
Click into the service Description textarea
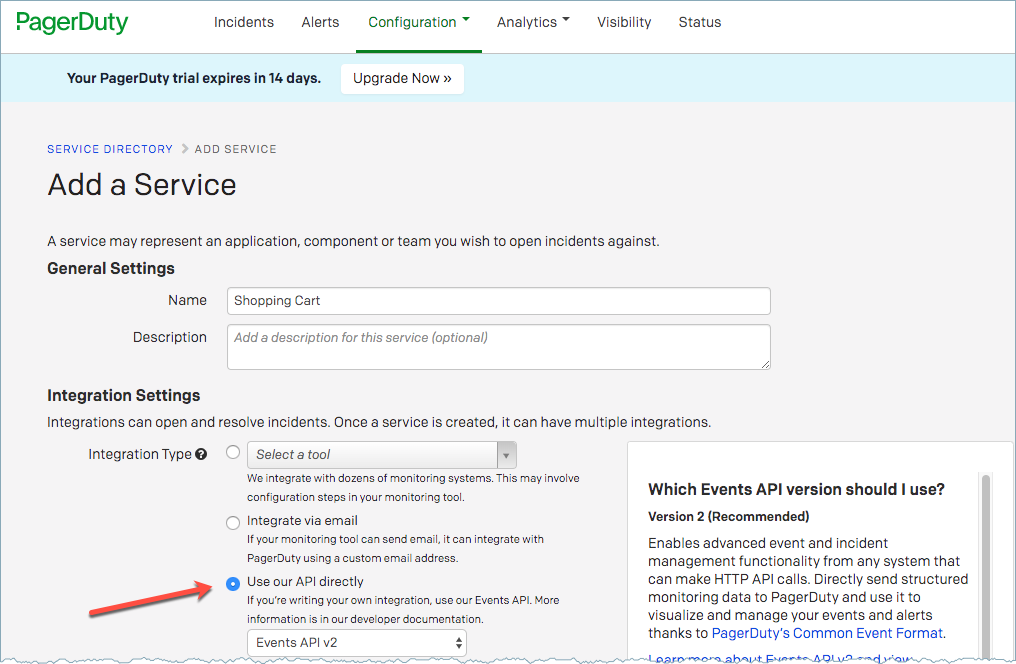498,347
